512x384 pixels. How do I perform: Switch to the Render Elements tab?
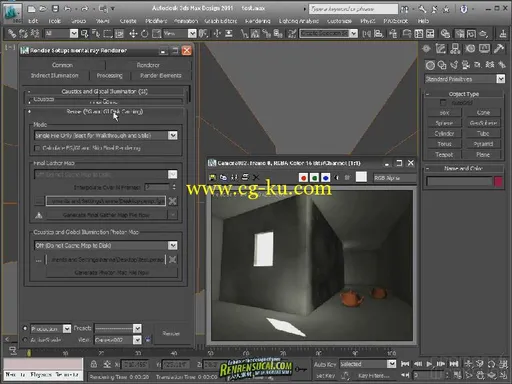(161, 76)
